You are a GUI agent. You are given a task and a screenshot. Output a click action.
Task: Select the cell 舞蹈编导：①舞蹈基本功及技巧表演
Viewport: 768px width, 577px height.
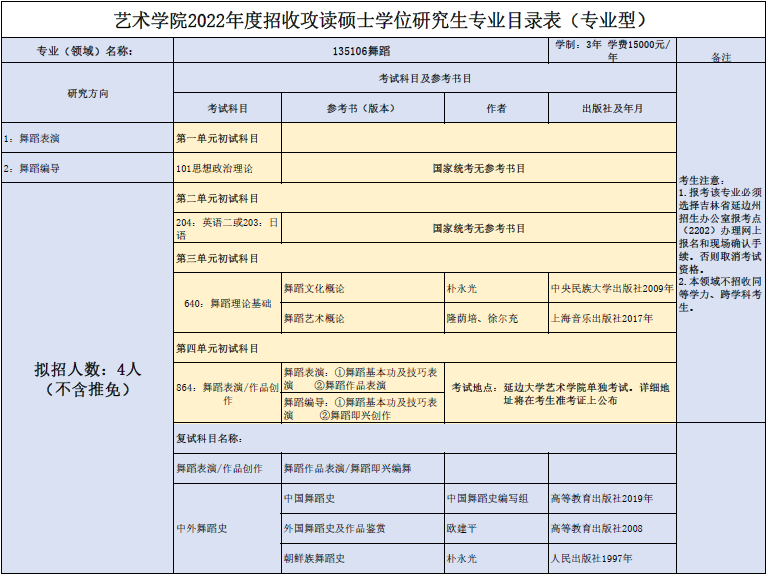(363, 408)
